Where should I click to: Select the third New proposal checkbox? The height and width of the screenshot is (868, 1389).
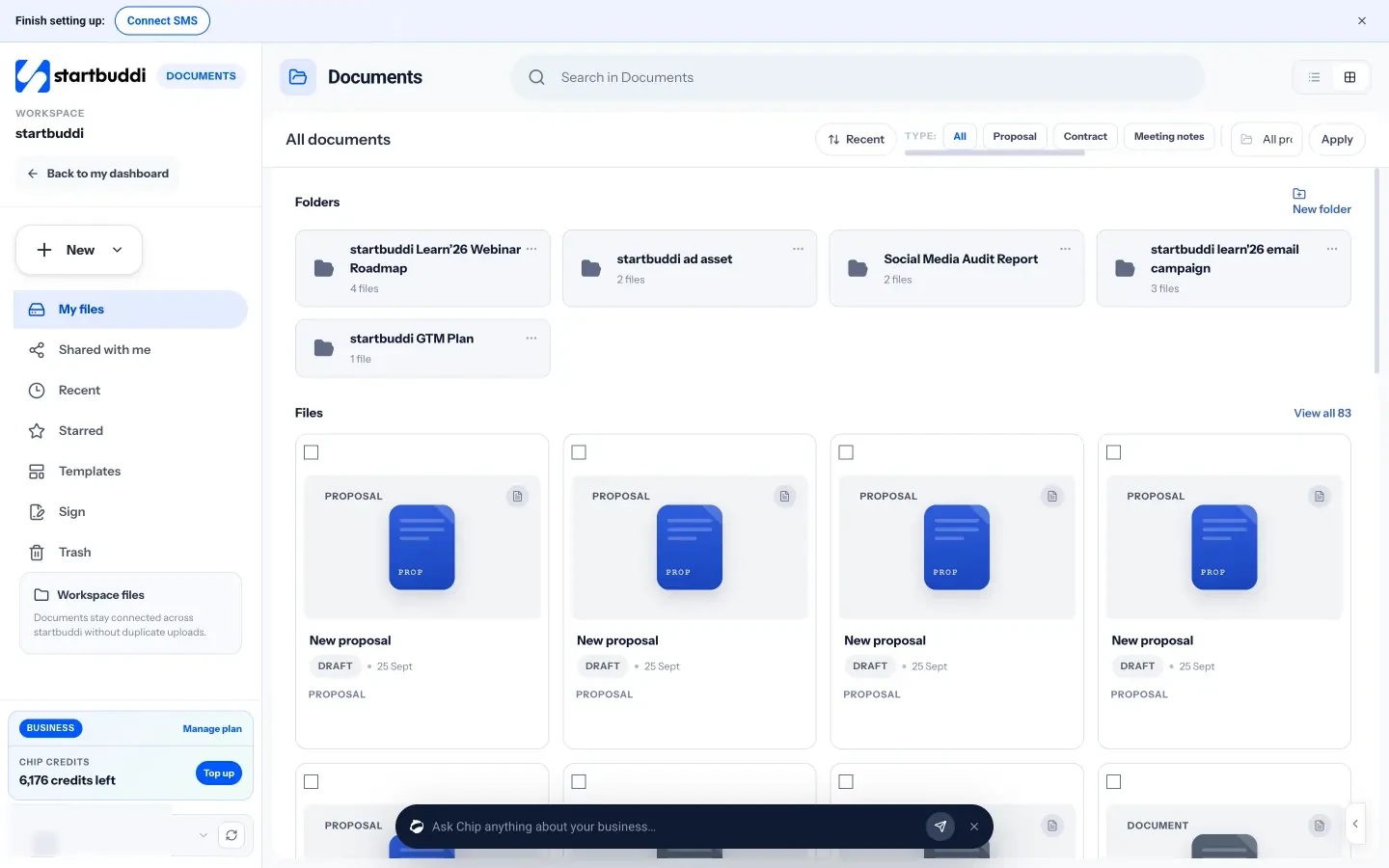coord(846,452)
